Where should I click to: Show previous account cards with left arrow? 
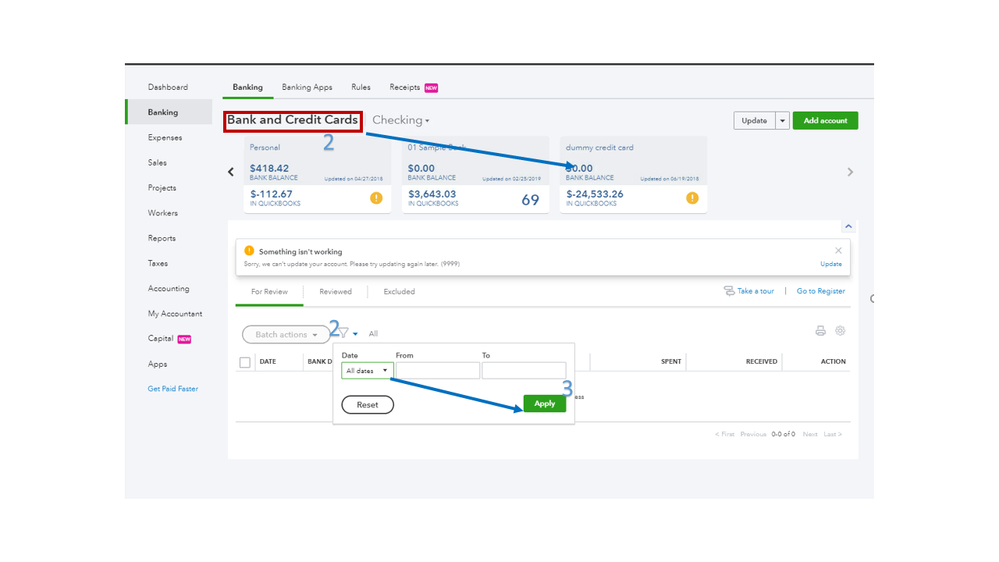[x=231, y=172]
